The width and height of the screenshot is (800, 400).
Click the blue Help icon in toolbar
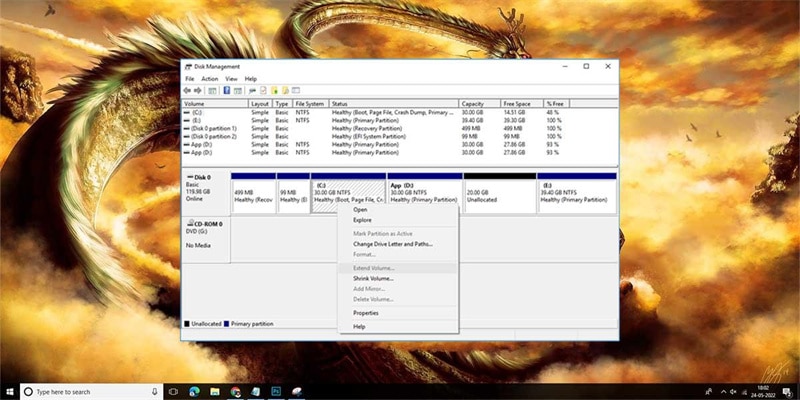coord(227,90)
